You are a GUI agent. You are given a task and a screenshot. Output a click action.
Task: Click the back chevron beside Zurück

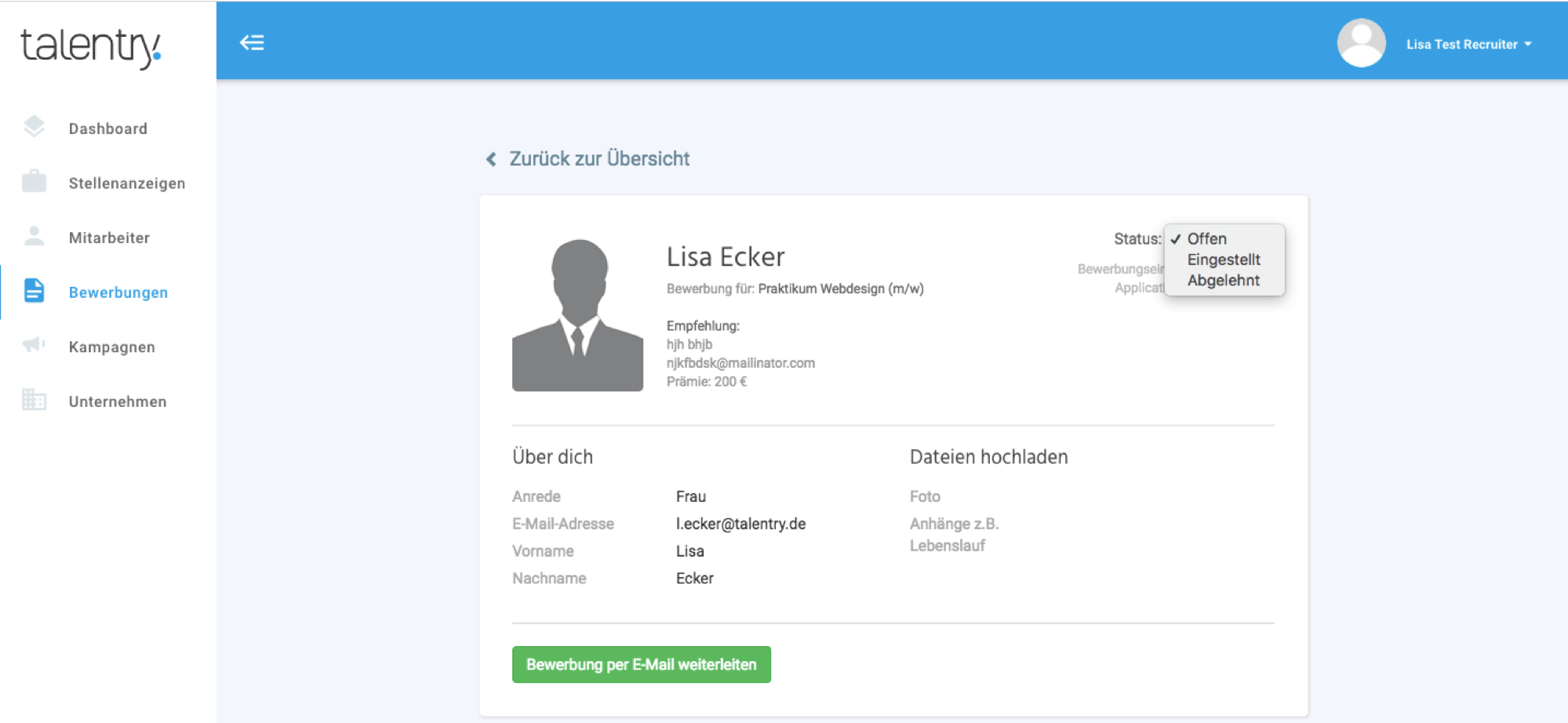click(x=491, y=160)
